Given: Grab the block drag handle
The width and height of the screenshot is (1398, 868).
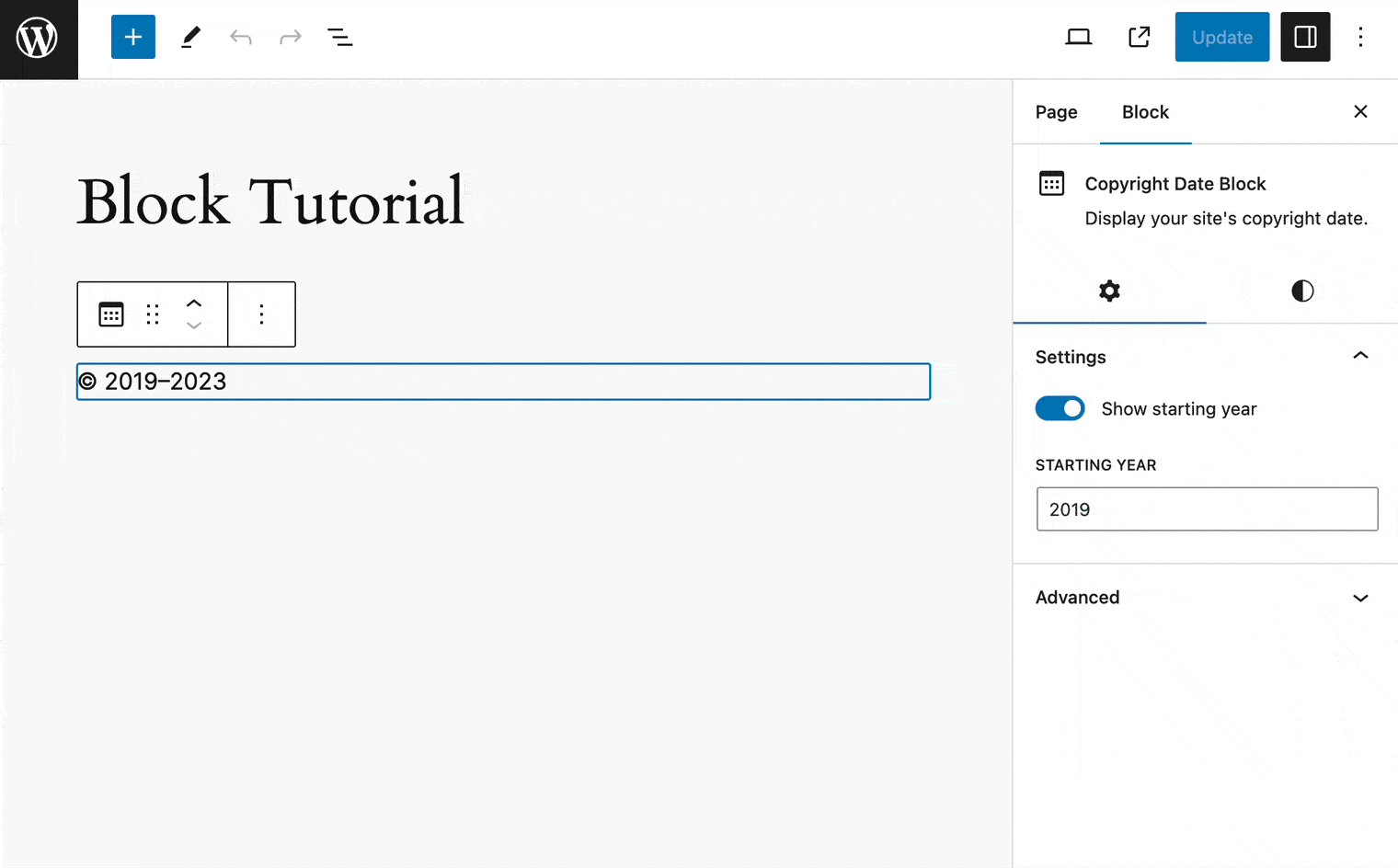Looking at the screenshot, I should (153, 314).
